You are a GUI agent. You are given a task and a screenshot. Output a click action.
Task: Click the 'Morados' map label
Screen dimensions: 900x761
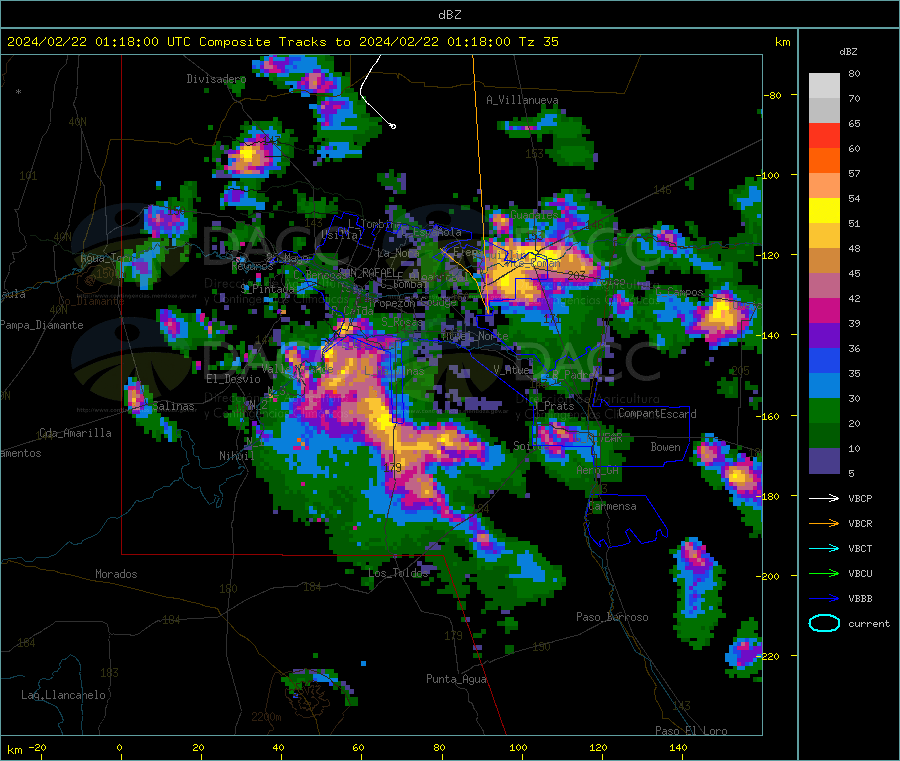click(x=116, y=574)
